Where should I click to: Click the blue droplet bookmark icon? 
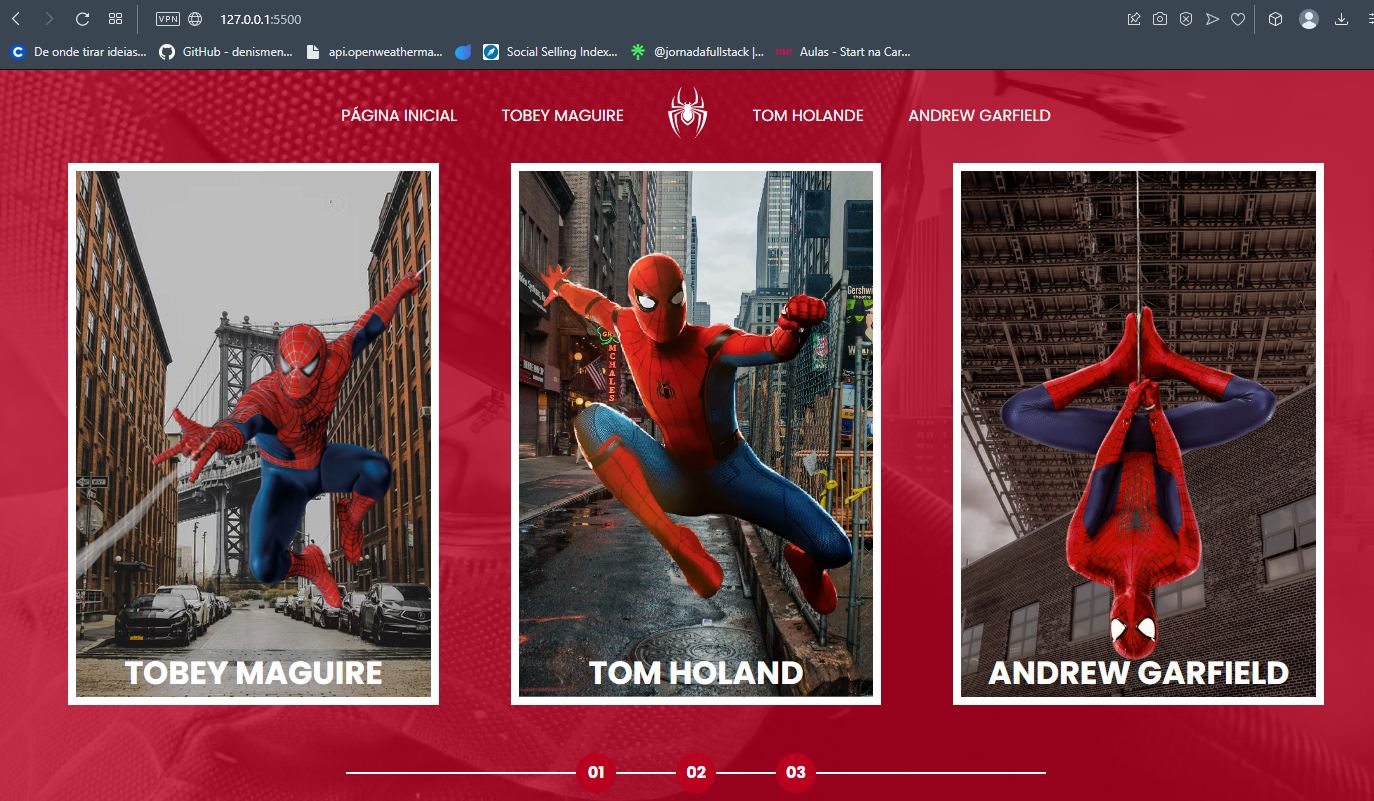463,52
